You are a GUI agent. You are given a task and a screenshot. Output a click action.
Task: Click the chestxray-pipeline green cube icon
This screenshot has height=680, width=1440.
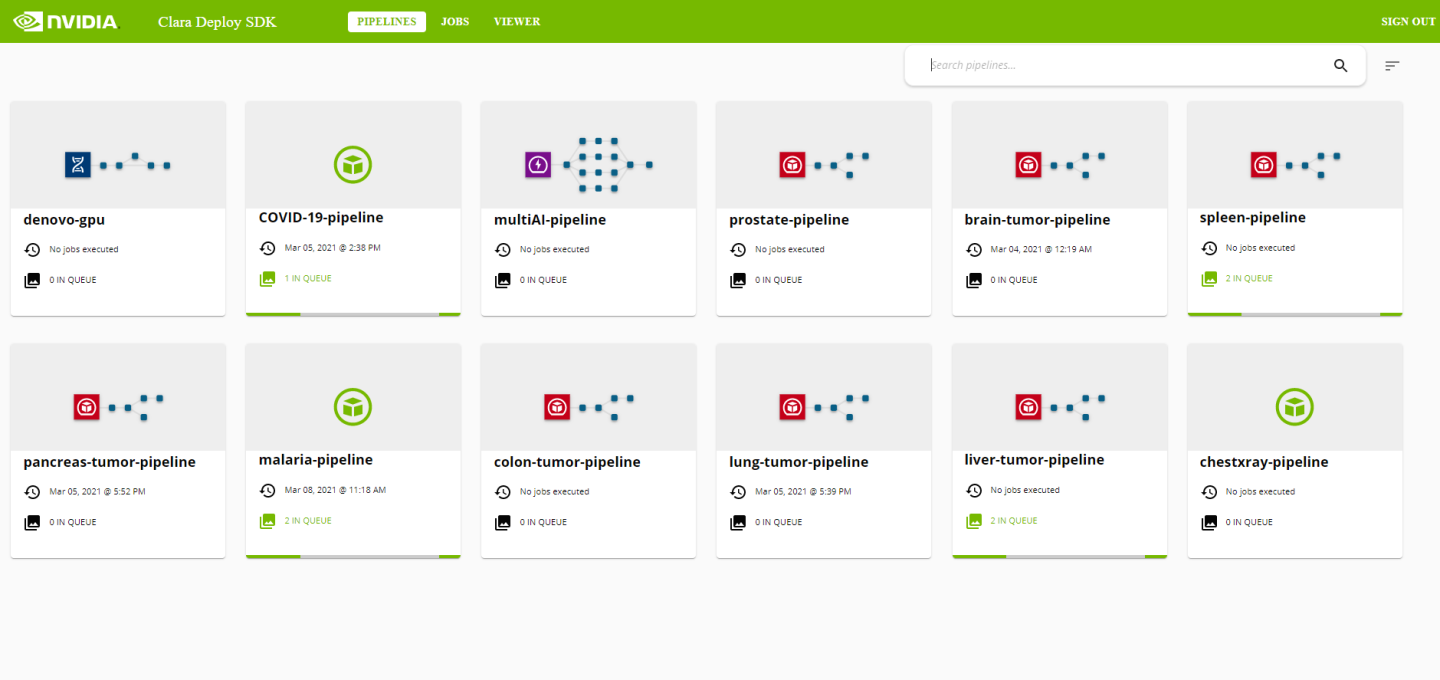pyautogui.click(x=1295, y=406)
